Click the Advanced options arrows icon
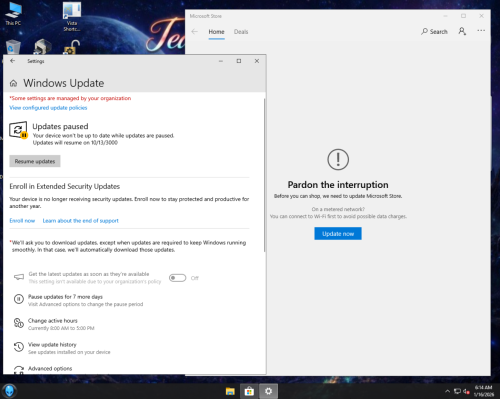Image resolution: width=500 pixels, height=399 pixels. click(19, 370)
